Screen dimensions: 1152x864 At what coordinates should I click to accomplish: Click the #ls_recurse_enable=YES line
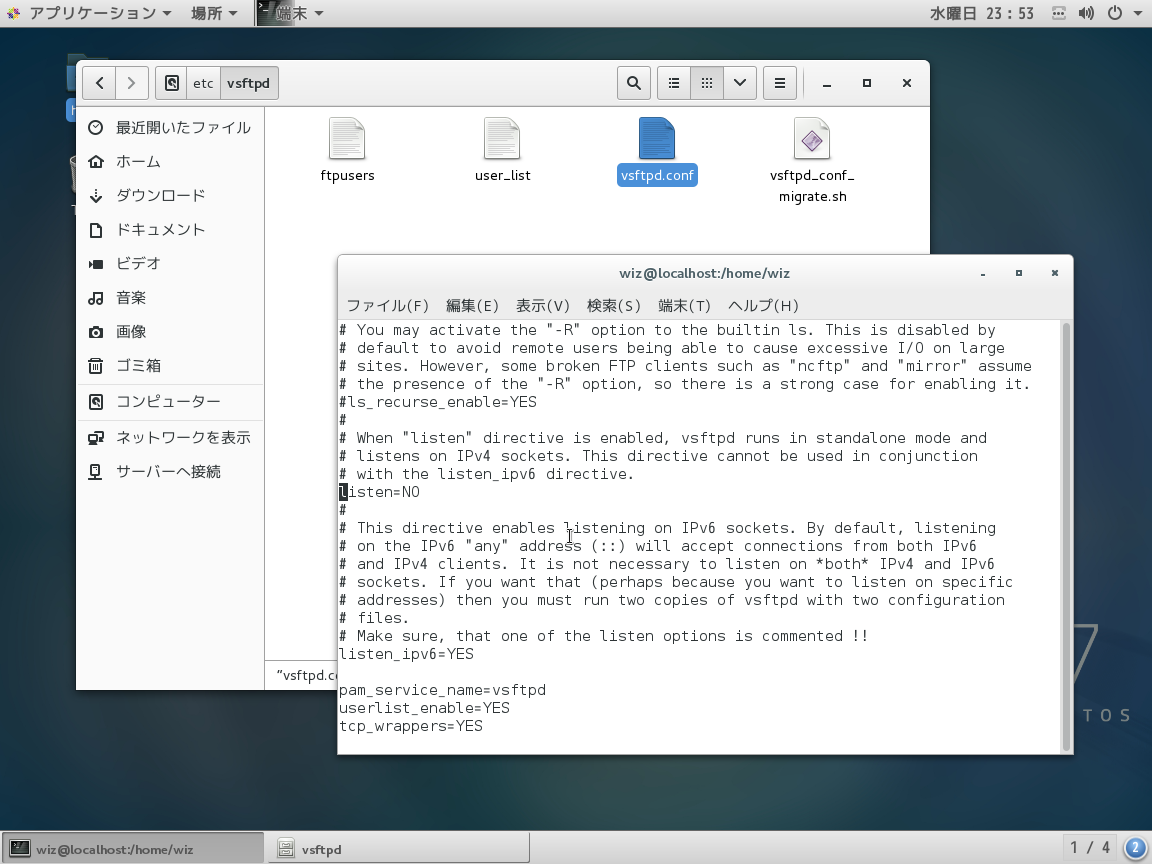[438, 402]
